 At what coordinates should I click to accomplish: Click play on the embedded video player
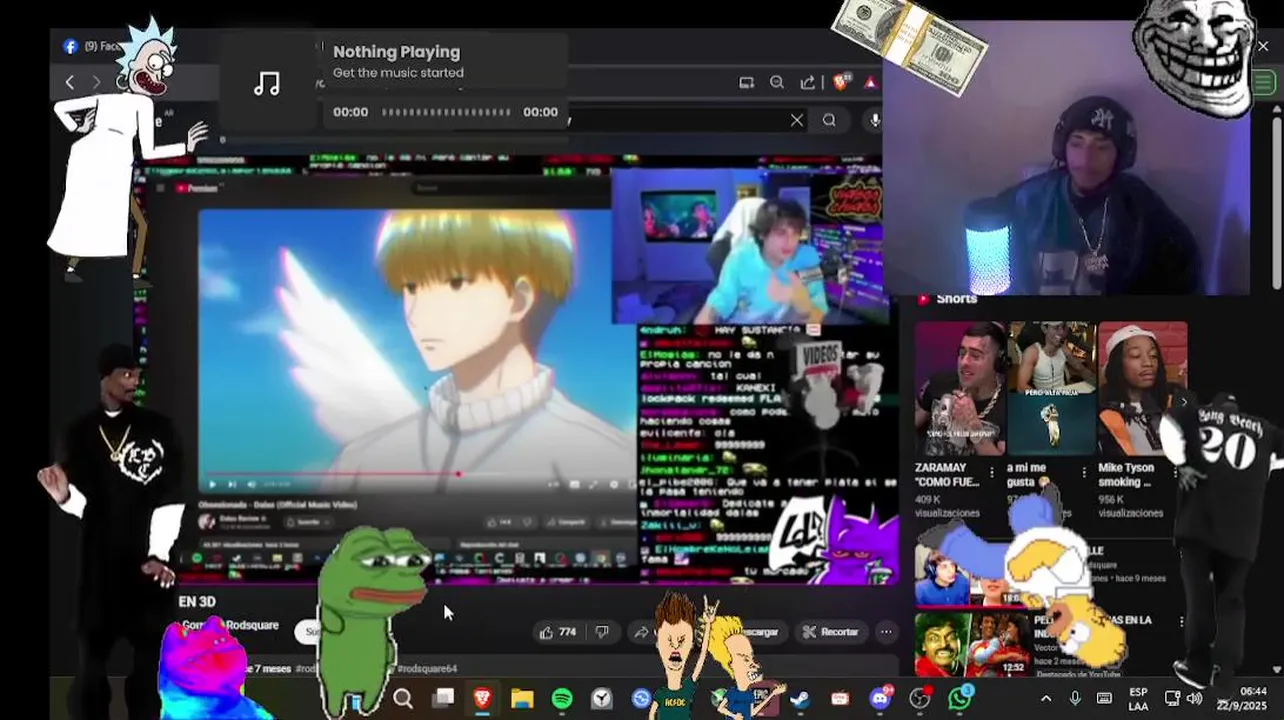212,485
